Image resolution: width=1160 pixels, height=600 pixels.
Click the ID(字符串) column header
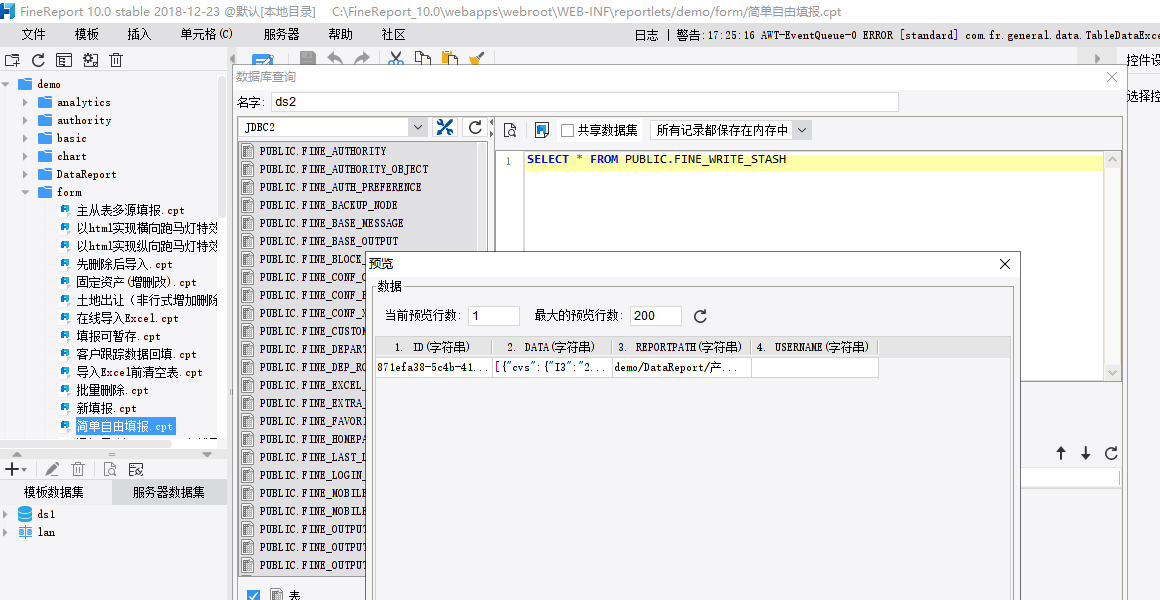(434, 347)
